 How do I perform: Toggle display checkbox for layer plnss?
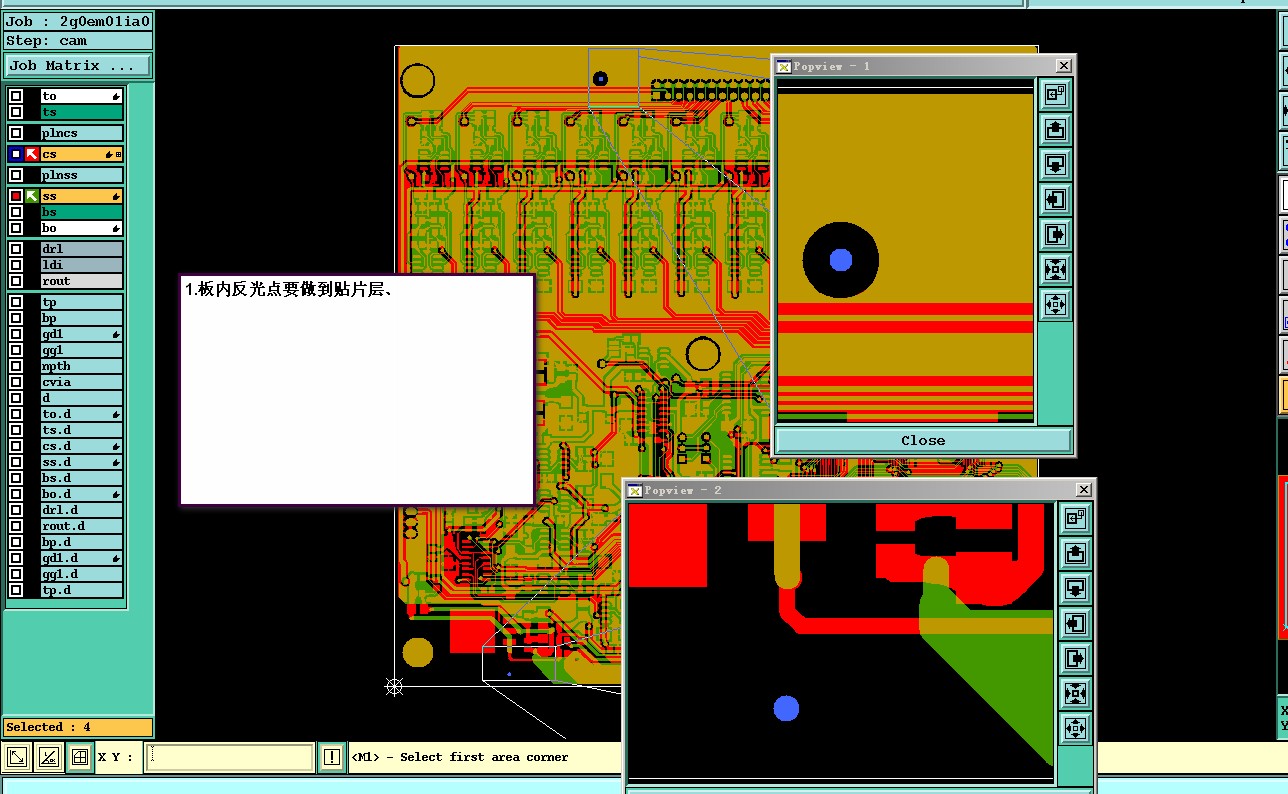tap(16, 175)
